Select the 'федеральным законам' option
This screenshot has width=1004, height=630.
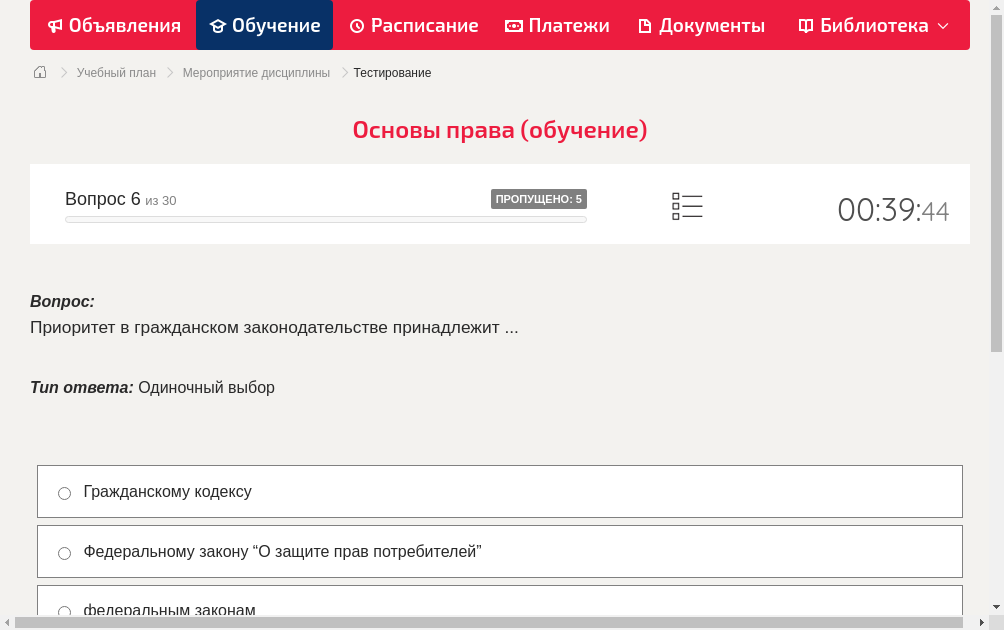64,611
